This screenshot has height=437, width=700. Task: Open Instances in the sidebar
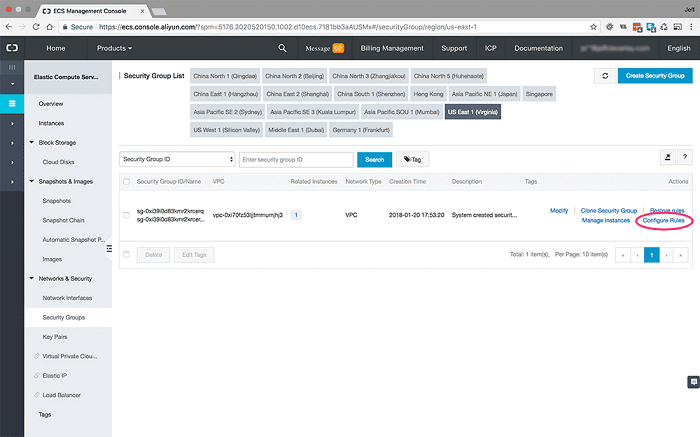[51, 123]
